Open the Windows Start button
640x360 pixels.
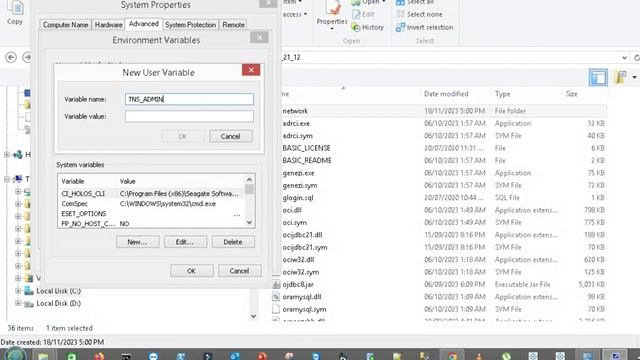pos(16,354)
